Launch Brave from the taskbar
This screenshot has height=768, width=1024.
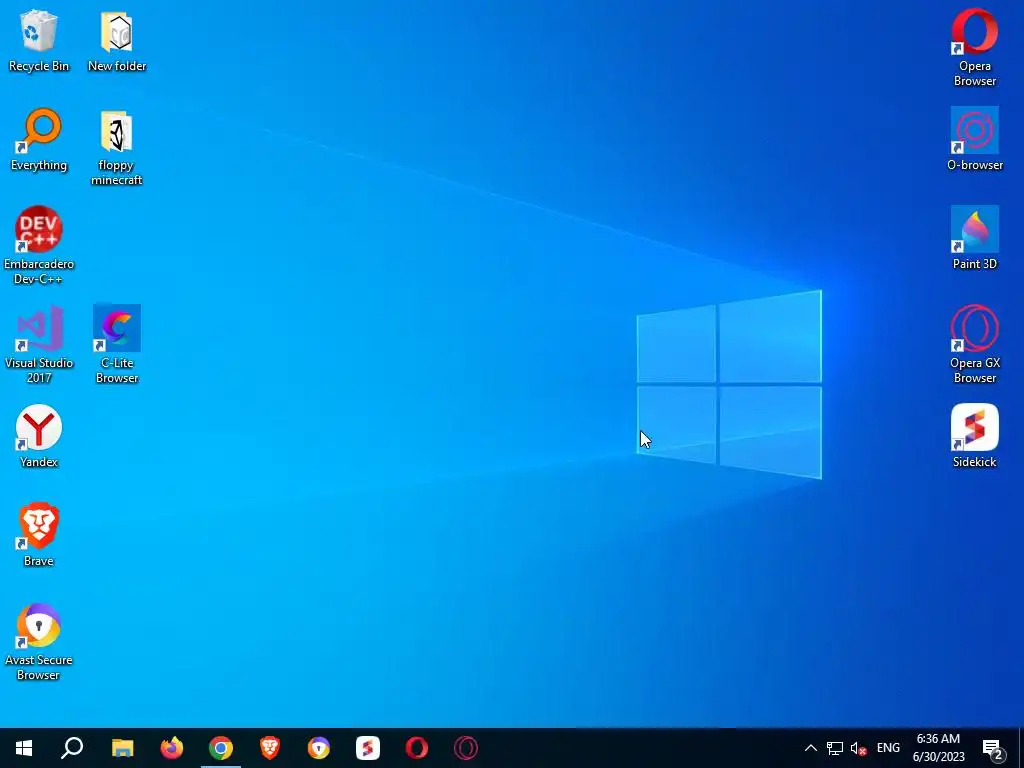tap(270, 748)
